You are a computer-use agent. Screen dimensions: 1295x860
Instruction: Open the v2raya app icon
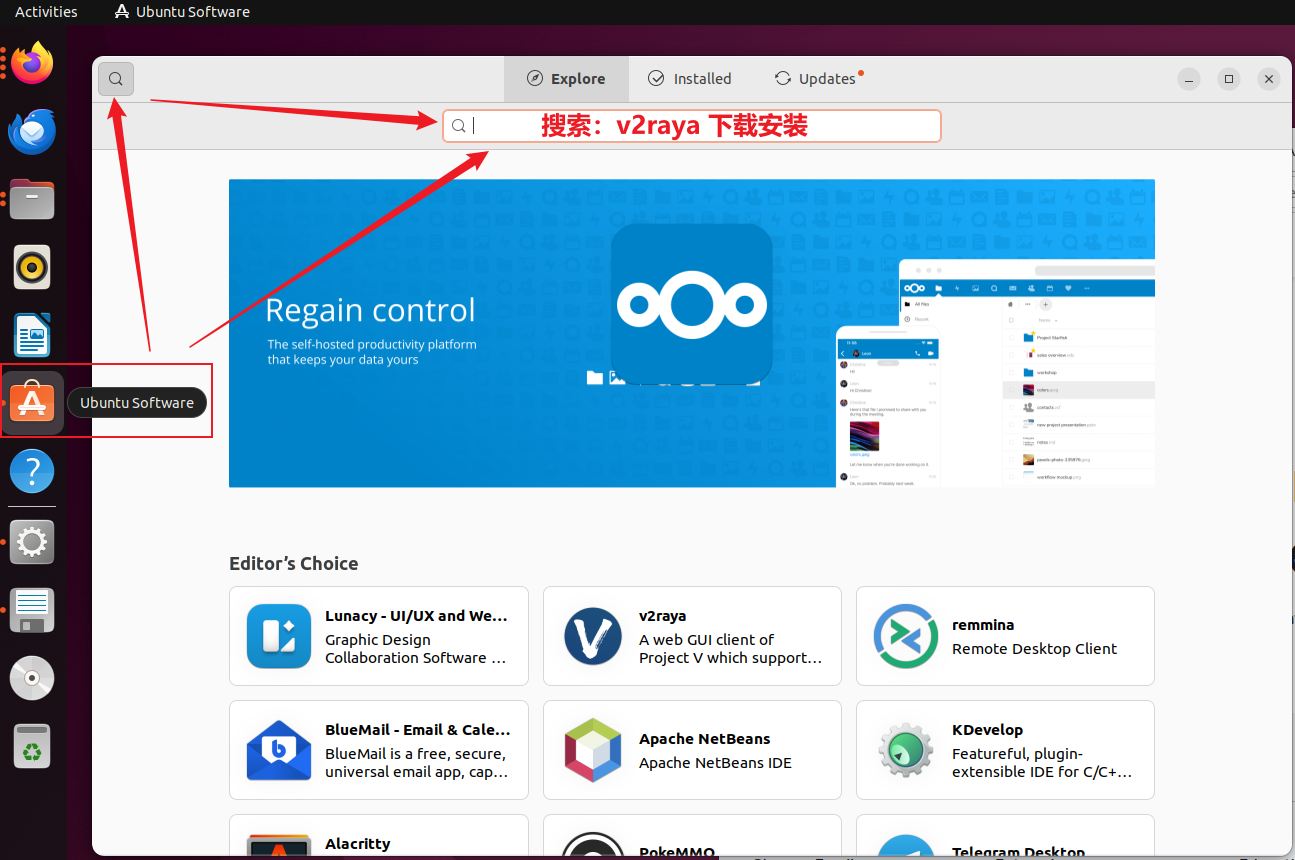pyautogui.click(x=593, y=636)
